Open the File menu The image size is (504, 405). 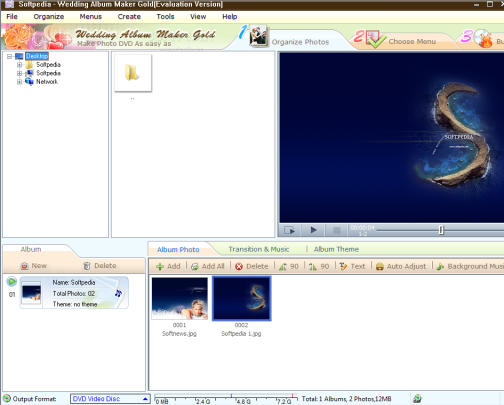point(12,17)
